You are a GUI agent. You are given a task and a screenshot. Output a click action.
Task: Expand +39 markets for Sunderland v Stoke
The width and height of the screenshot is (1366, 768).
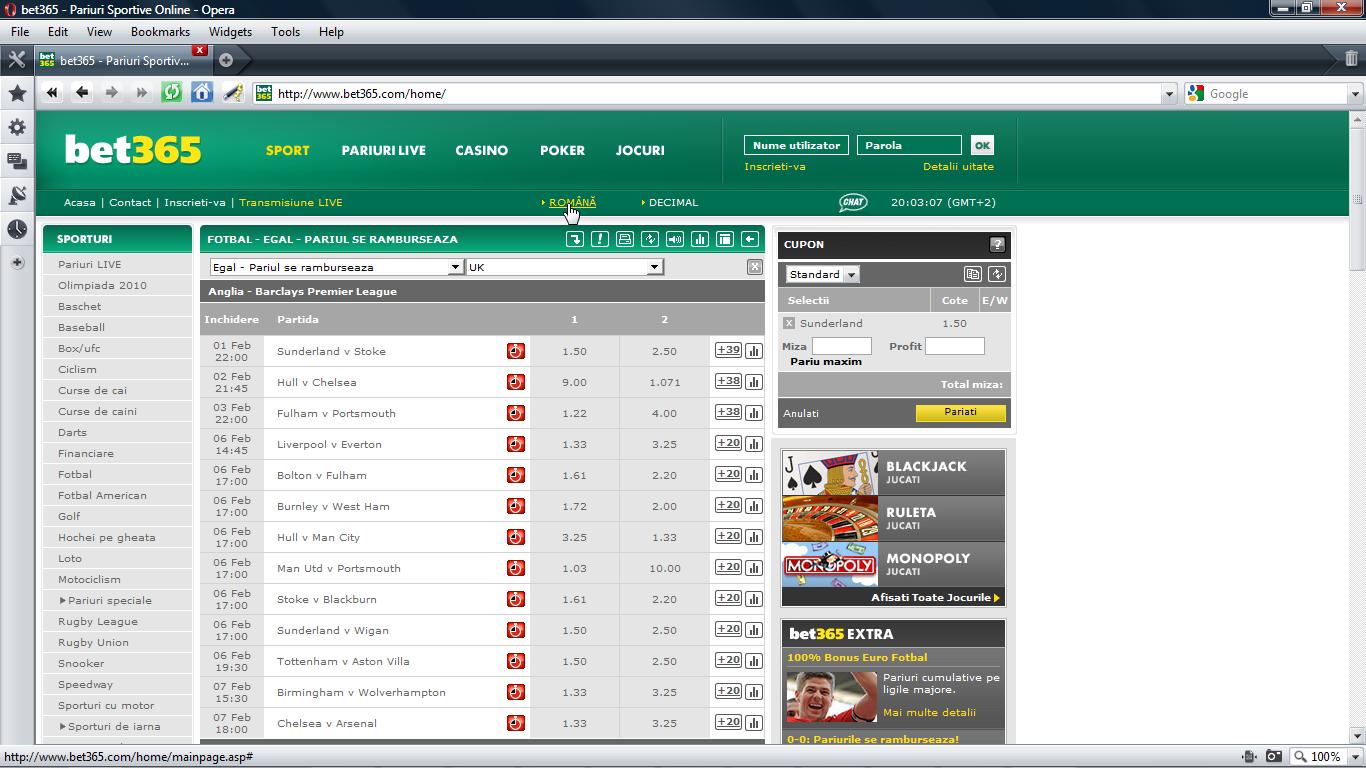pos(728,350)
